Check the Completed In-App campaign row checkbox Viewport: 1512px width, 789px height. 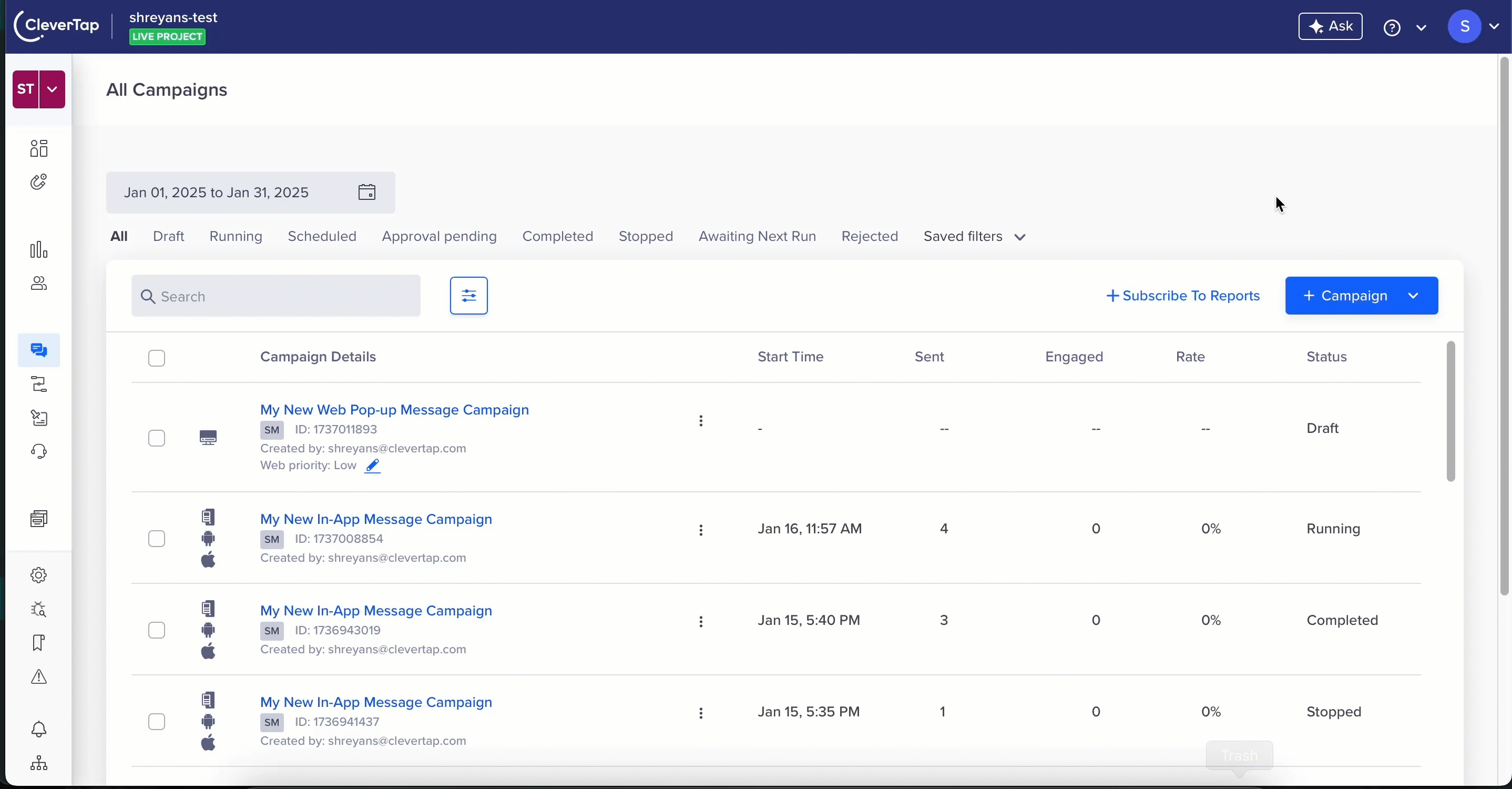coord(157,631)
